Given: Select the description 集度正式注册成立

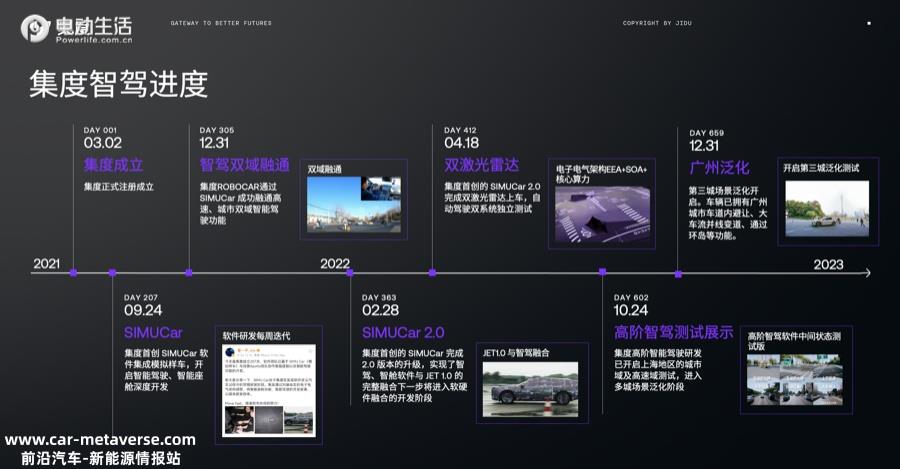Looking at the screenshot, I should [119, 187].
